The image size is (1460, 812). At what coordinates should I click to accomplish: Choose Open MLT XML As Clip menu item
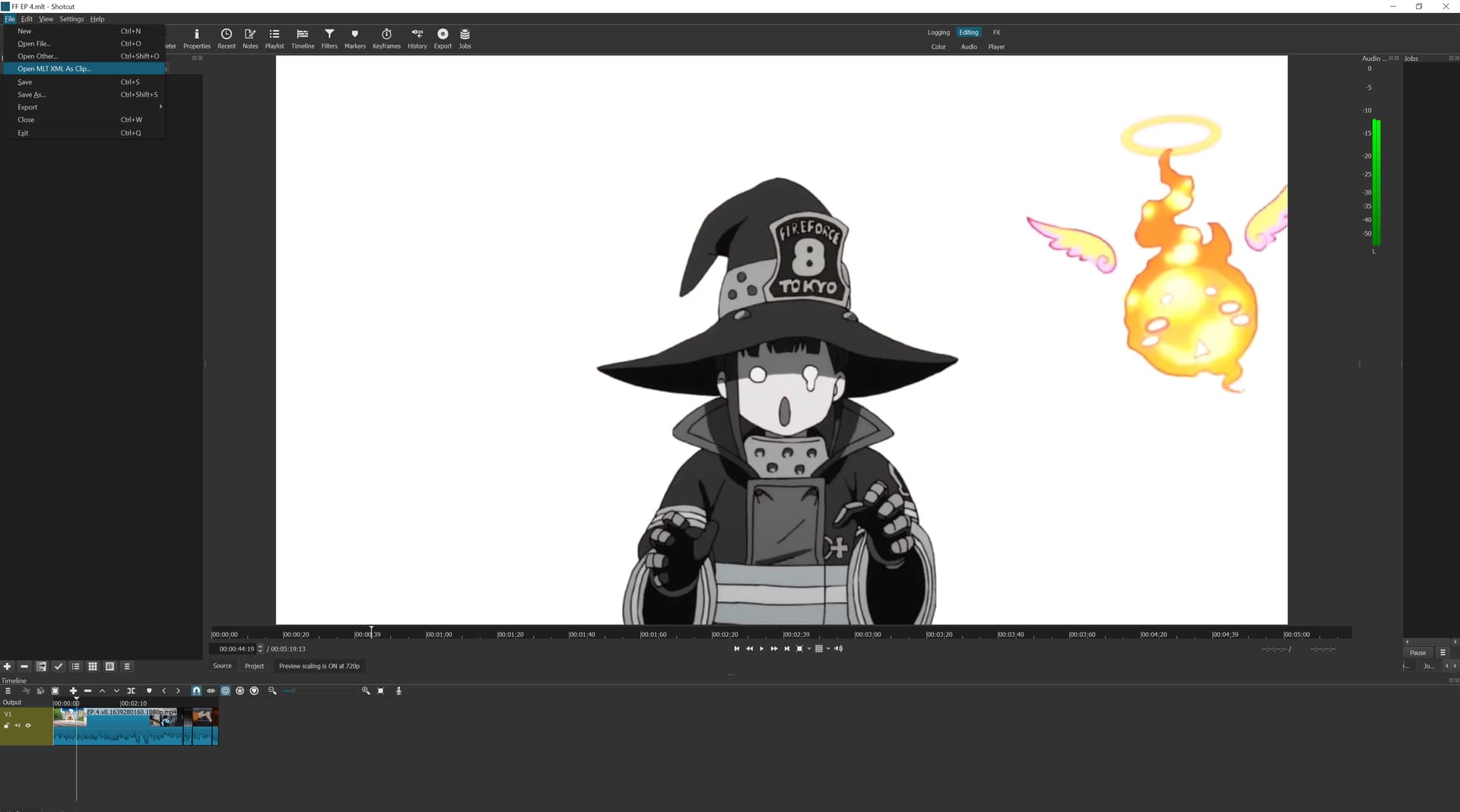[x=84, y=68]
